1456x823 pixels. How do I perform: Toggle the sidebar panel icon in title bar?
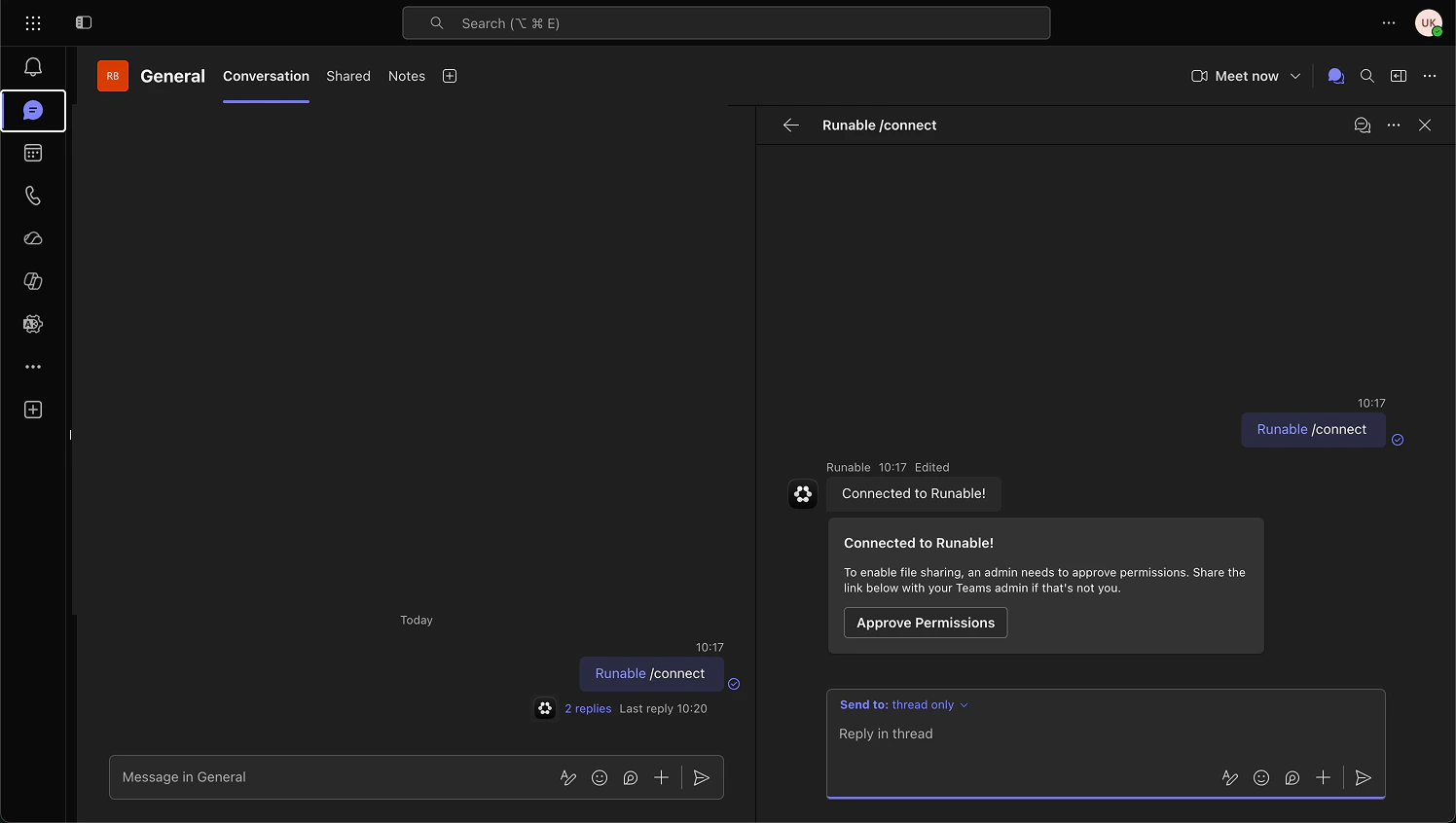84,22
